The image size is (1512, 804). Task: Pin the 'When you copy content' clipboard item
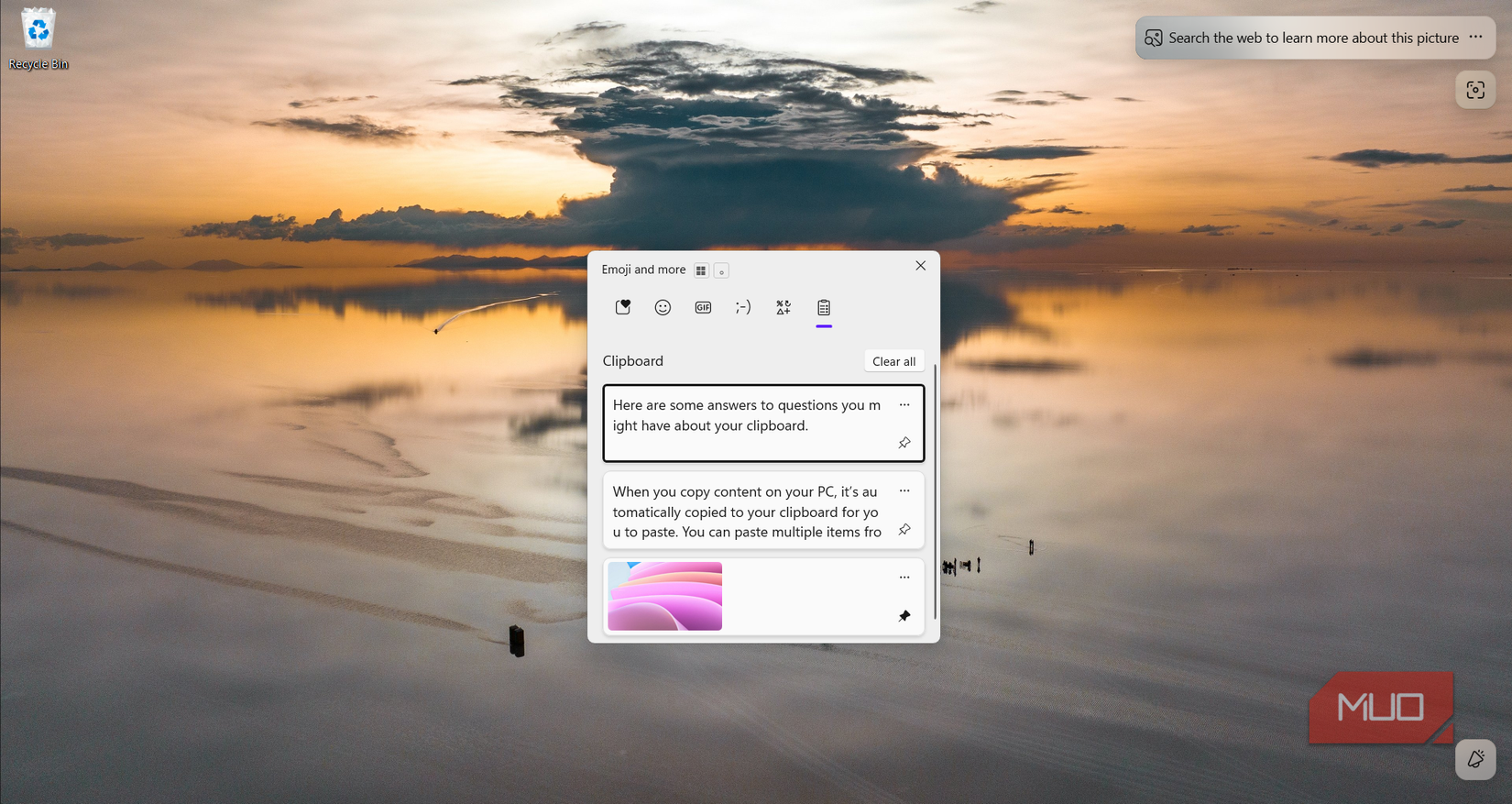[x=904, y=529]
